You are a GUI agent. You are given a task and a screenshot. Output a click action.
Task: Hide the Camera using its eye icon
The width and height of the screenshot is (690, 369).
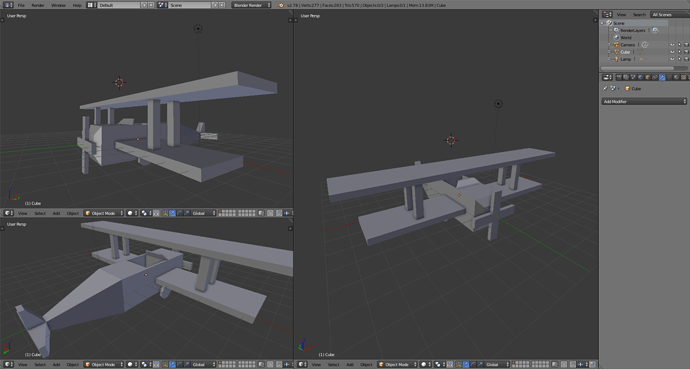click(x=672, y=45)
